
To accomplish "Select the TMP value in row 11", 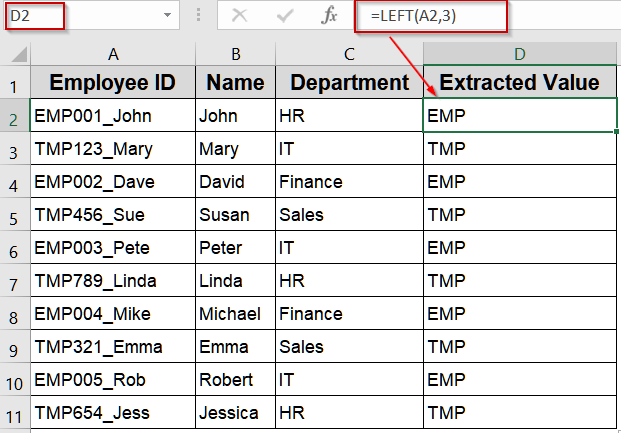I will point(520,412).
